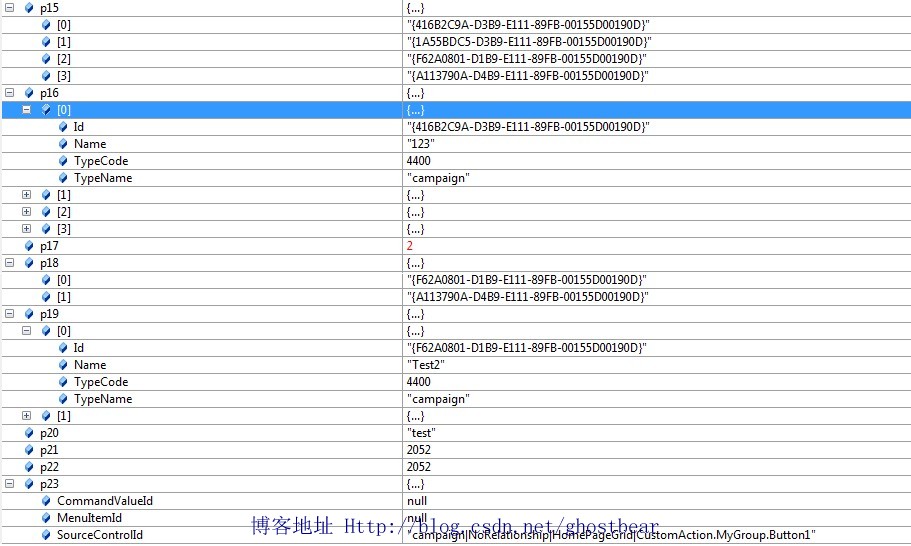Screen dimensions: 911x546
Task: Select the p21 row name
Action: point(49,450)
